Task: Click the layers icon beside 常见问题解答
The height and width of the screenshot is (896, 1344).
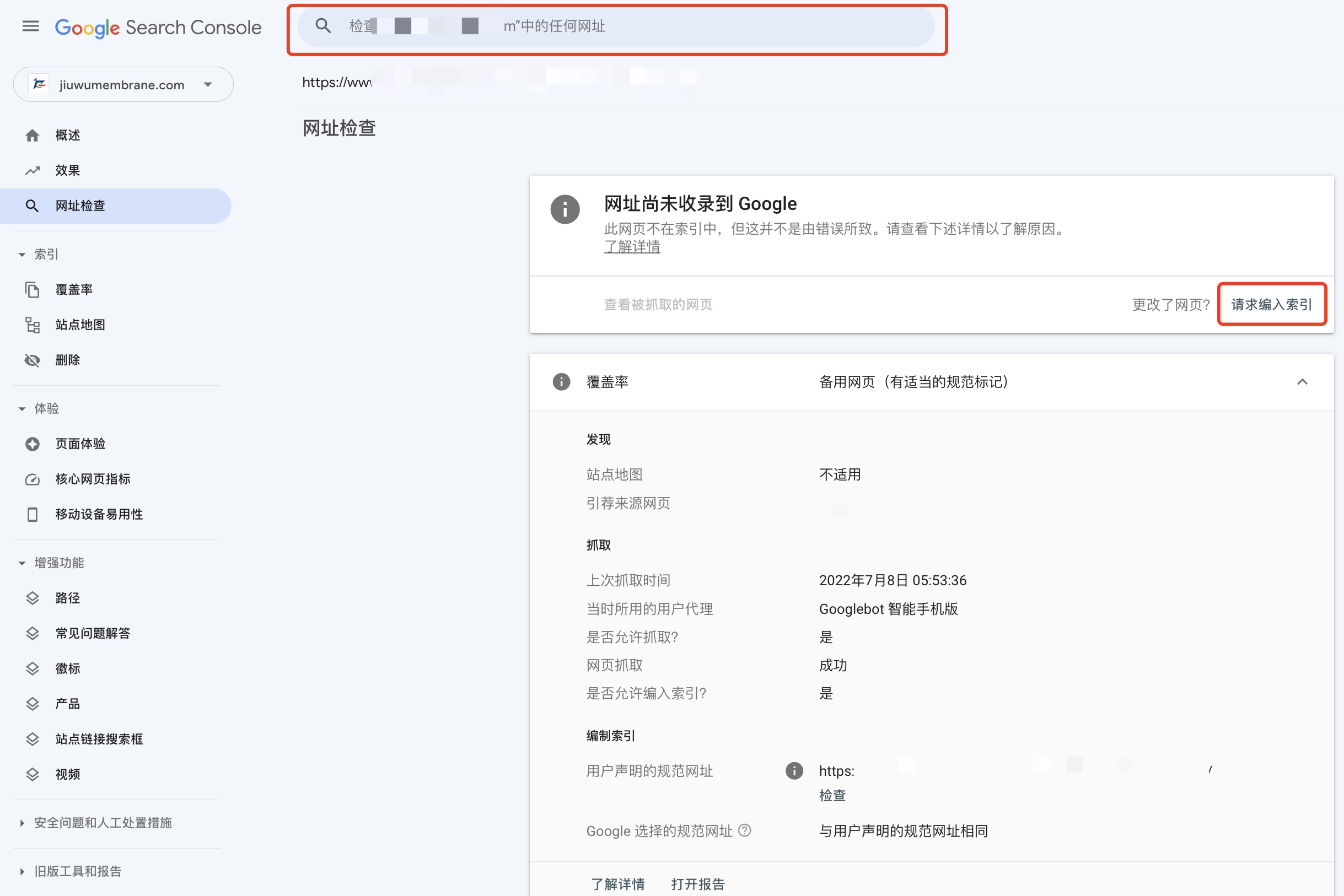Action: [x=32, y=633]
